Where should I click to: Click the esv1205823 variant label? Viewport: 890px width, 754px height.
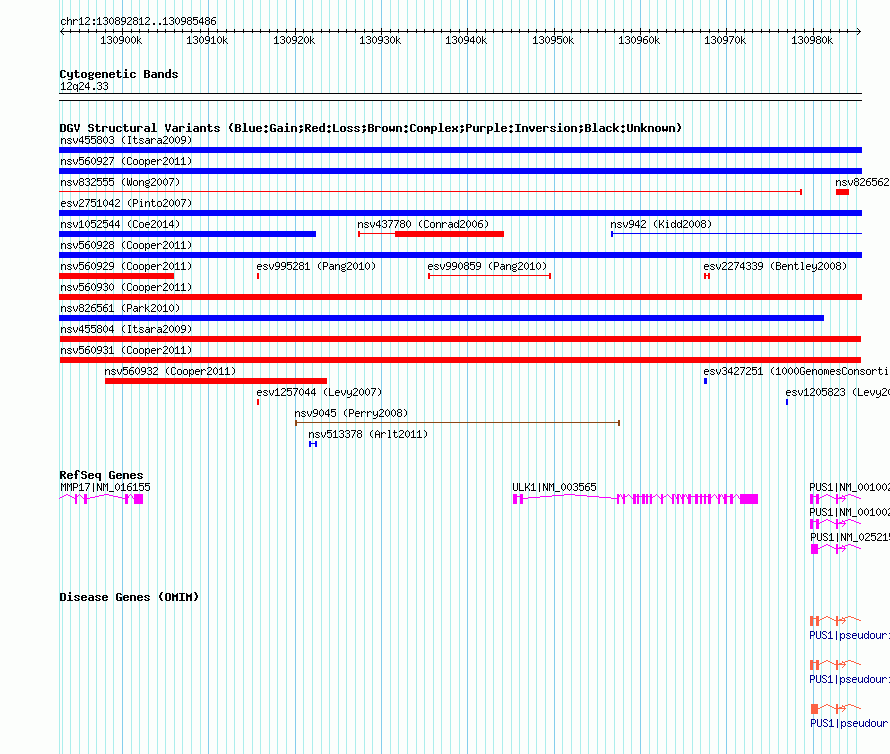coord(837,392)
